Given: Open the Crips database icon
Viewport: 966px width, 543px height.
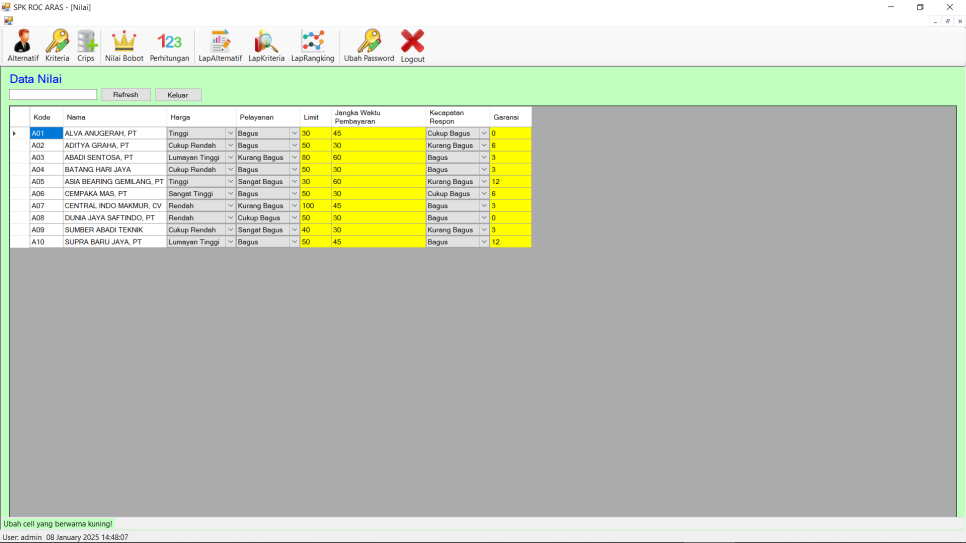Looking at the screenshot, I should click(x=86, y=42).
